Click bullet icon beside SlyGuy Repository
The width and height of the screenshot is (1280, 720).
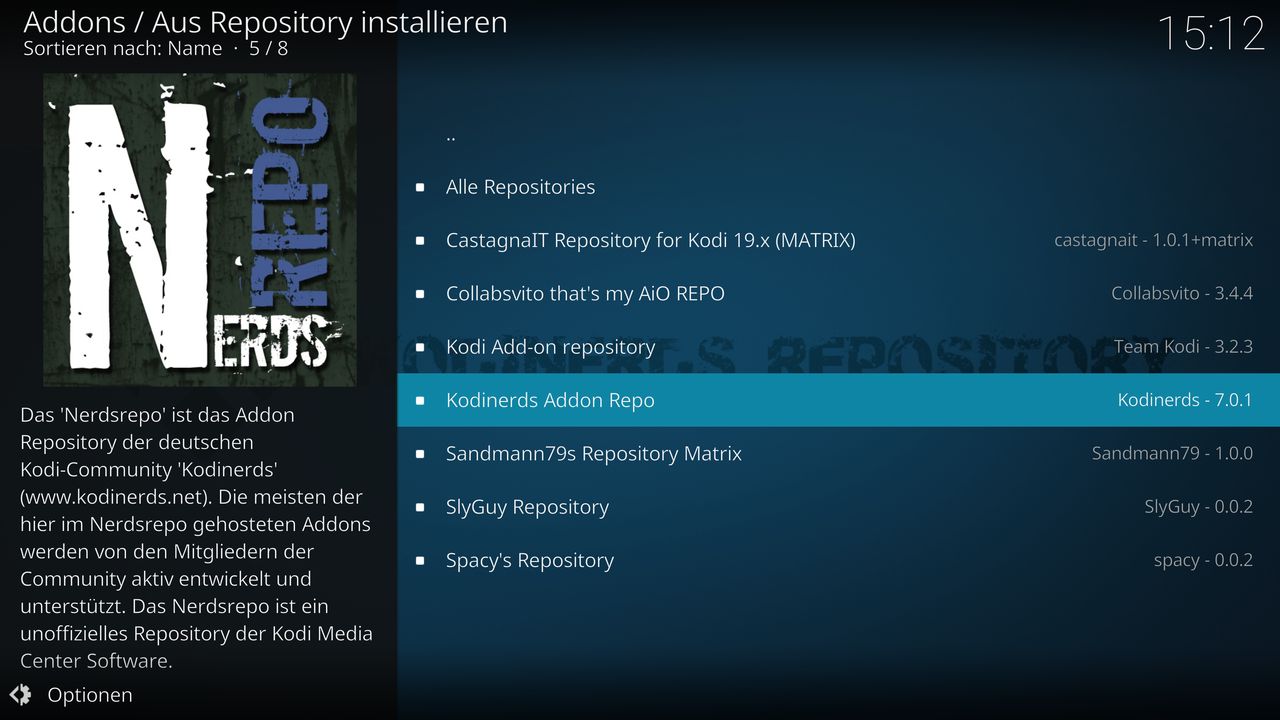point(420,507)
